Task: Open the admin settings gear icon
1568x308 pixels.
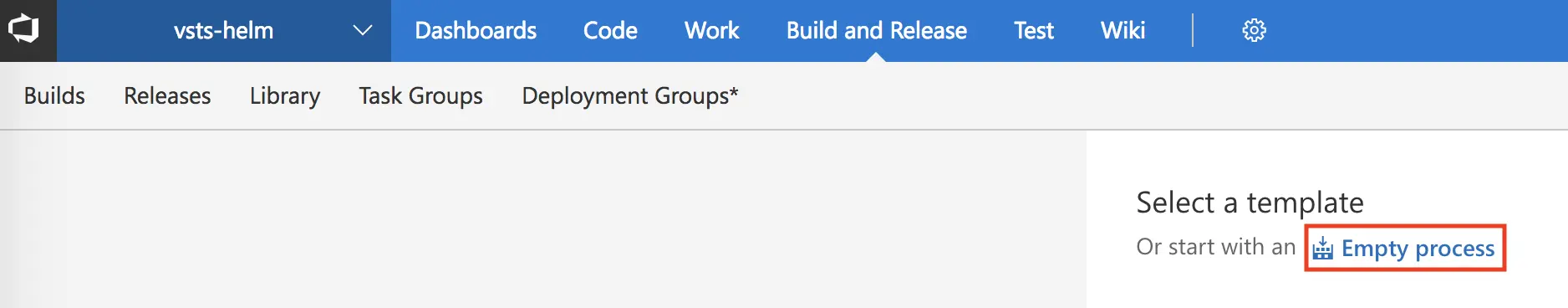Action: pos(1254,31)
